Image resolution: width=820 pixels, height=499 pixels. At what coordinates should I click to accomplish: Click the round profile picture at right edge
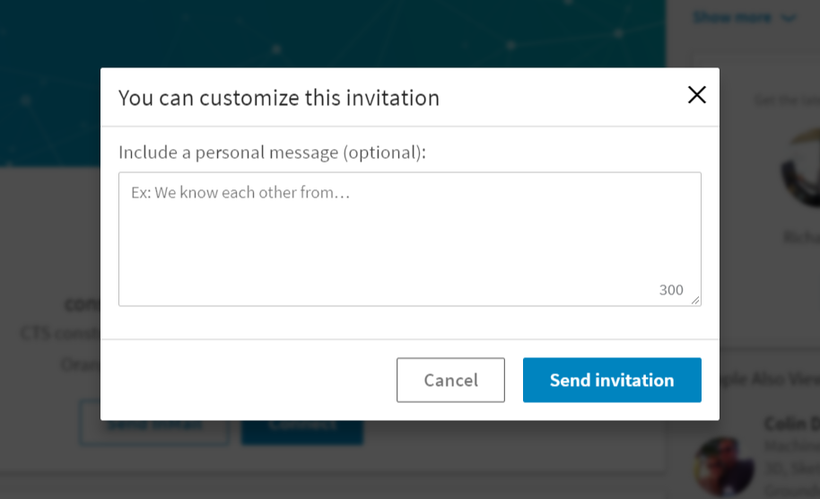click(801, 168)
